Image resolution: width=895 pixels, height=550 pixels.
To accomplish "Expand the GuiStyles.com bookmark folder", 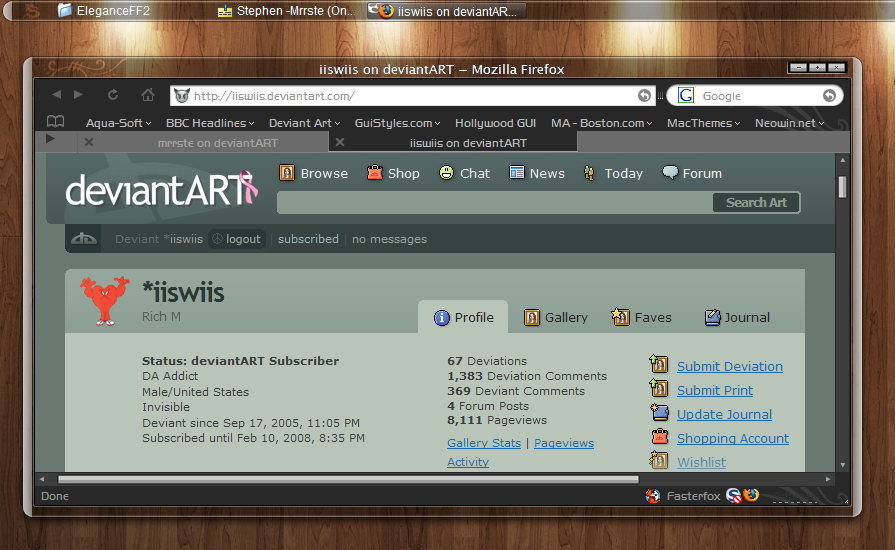I will [398, 123].
